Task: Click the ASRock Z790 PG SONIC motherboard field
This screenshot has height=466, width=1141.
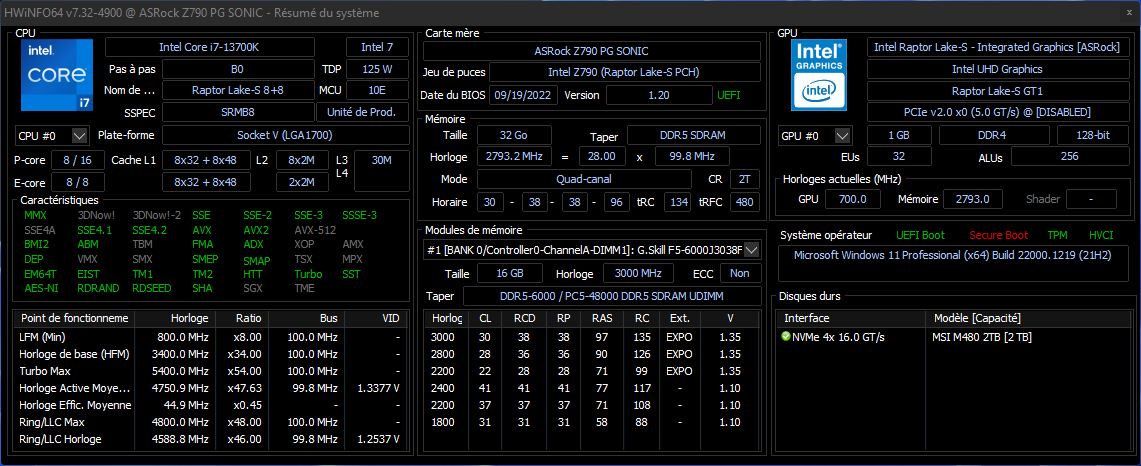Action: pos(594,51)
